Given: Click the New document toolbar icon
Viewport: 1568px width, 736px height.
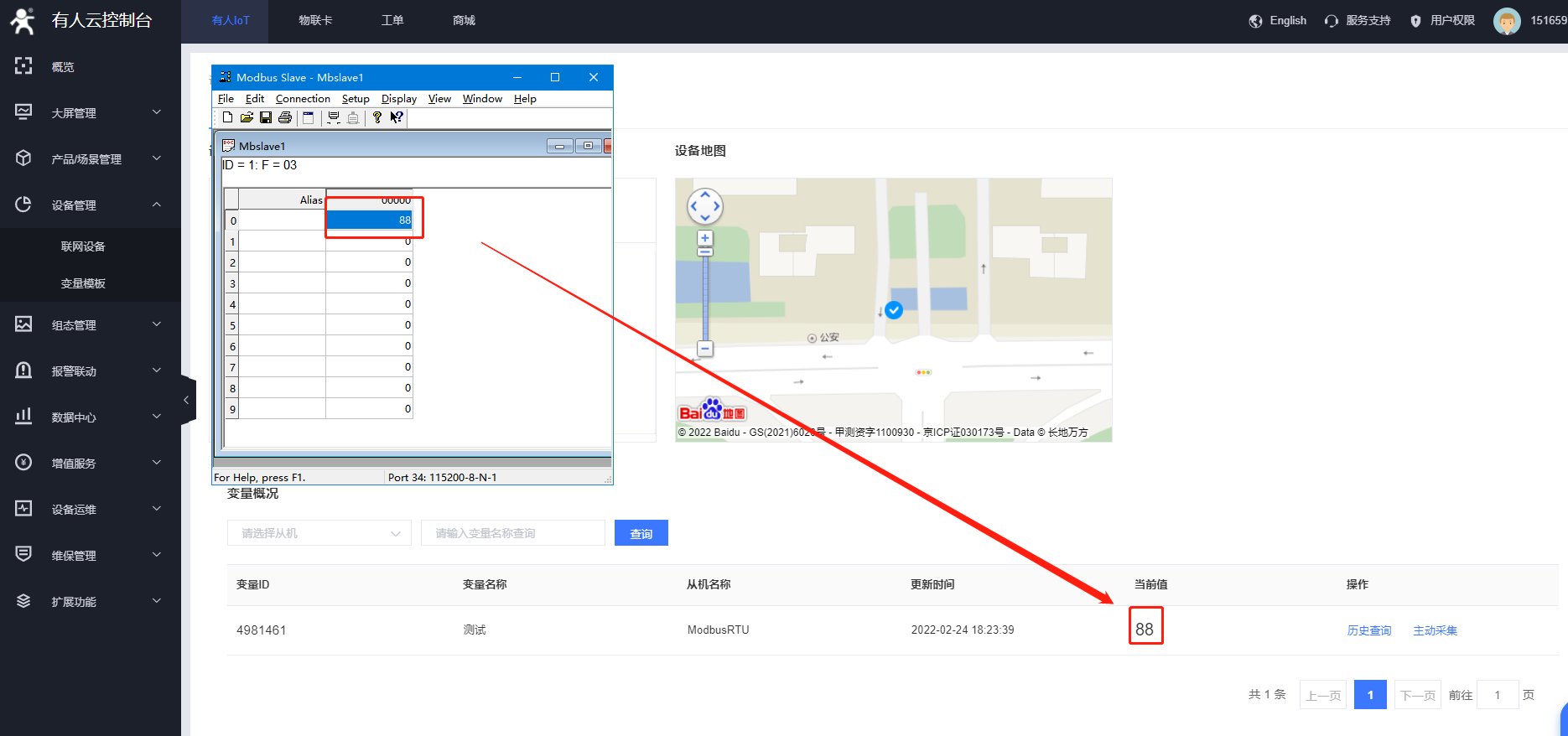Looking at the screenshot, I should pyautogui.click(x=227, y=118).
